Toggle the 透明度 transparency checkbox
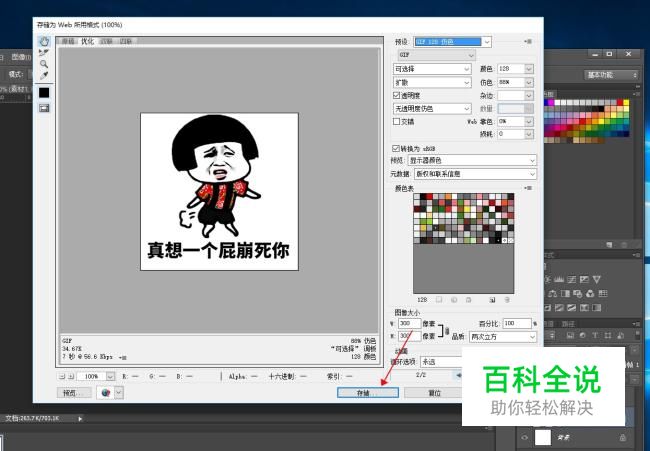The image size is (650, 451). tap(397, 95)
